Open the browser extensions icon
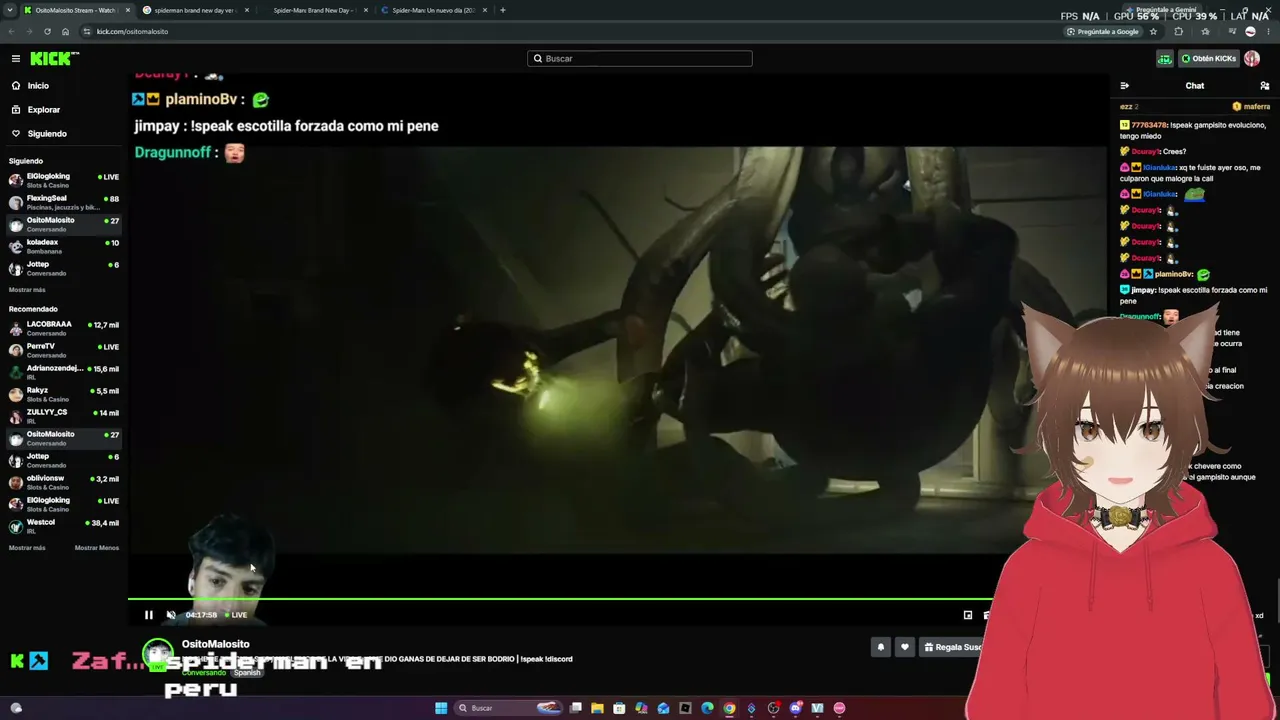The image size is (1280, 720). 1178,31
